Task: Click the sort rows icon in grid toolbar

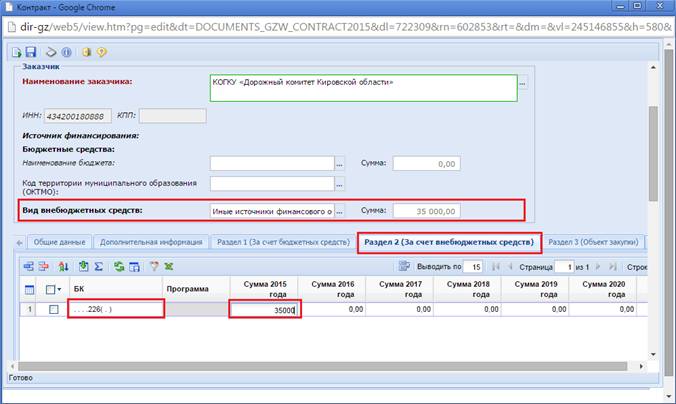Action: tap(63, 266)
